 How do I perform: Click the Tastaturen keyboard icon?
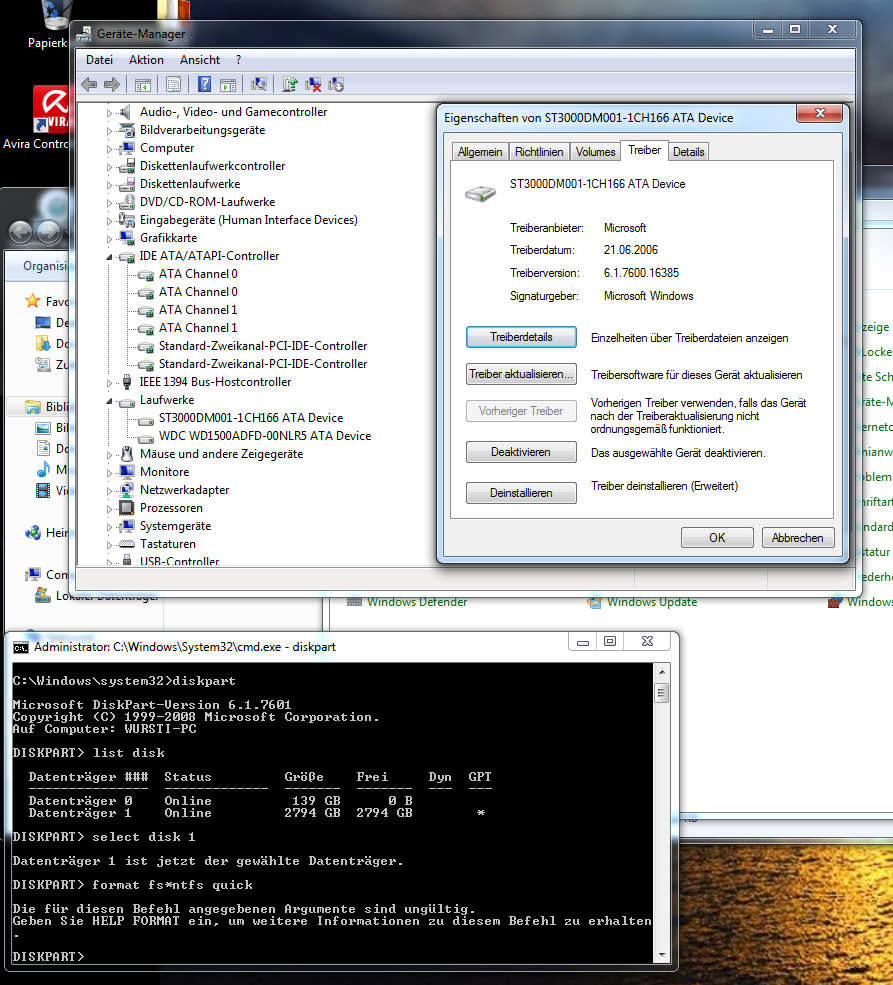(127, 544)
